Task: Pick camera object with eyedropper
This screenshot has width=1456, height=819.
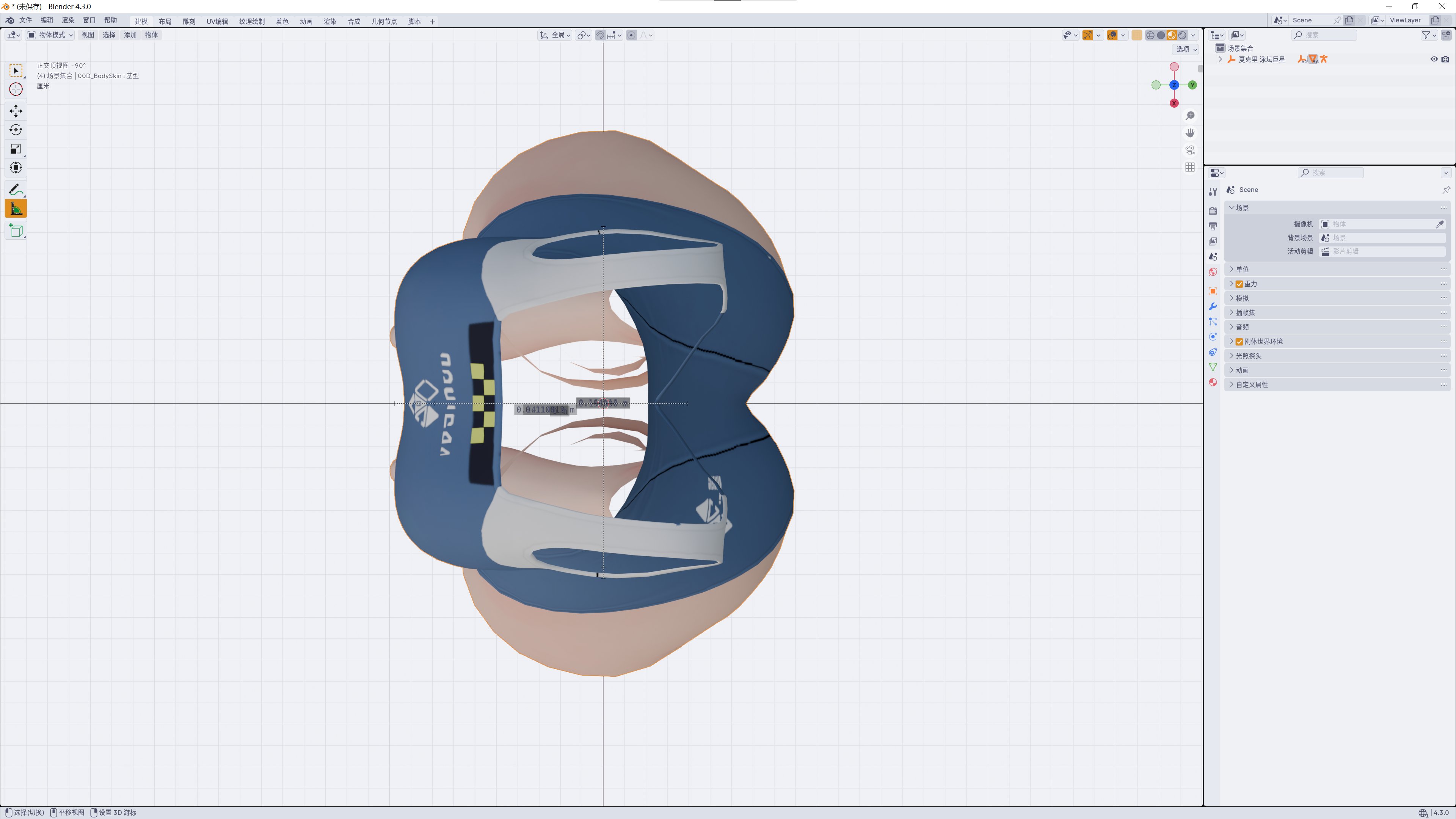Action: 1440,224
